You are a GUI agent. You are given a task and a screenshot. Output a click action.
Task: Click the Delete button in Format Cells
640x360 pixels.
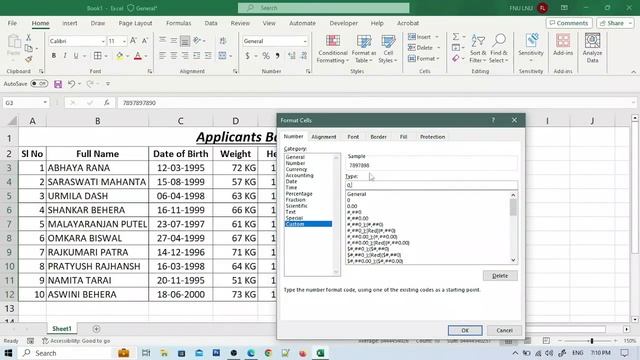500,276
